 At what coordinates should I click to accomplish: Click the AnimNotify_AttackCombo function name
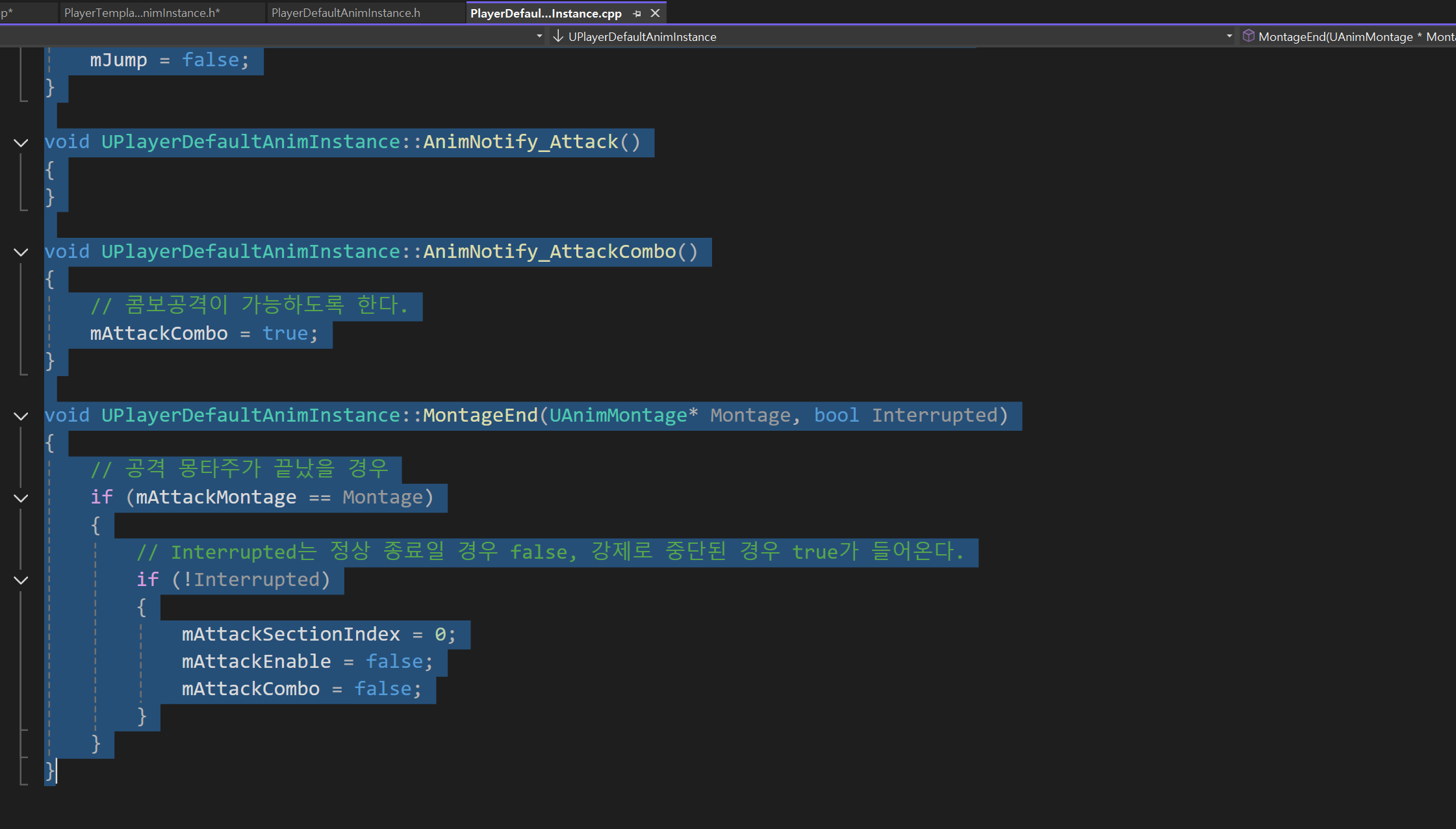tap(549, 252)
